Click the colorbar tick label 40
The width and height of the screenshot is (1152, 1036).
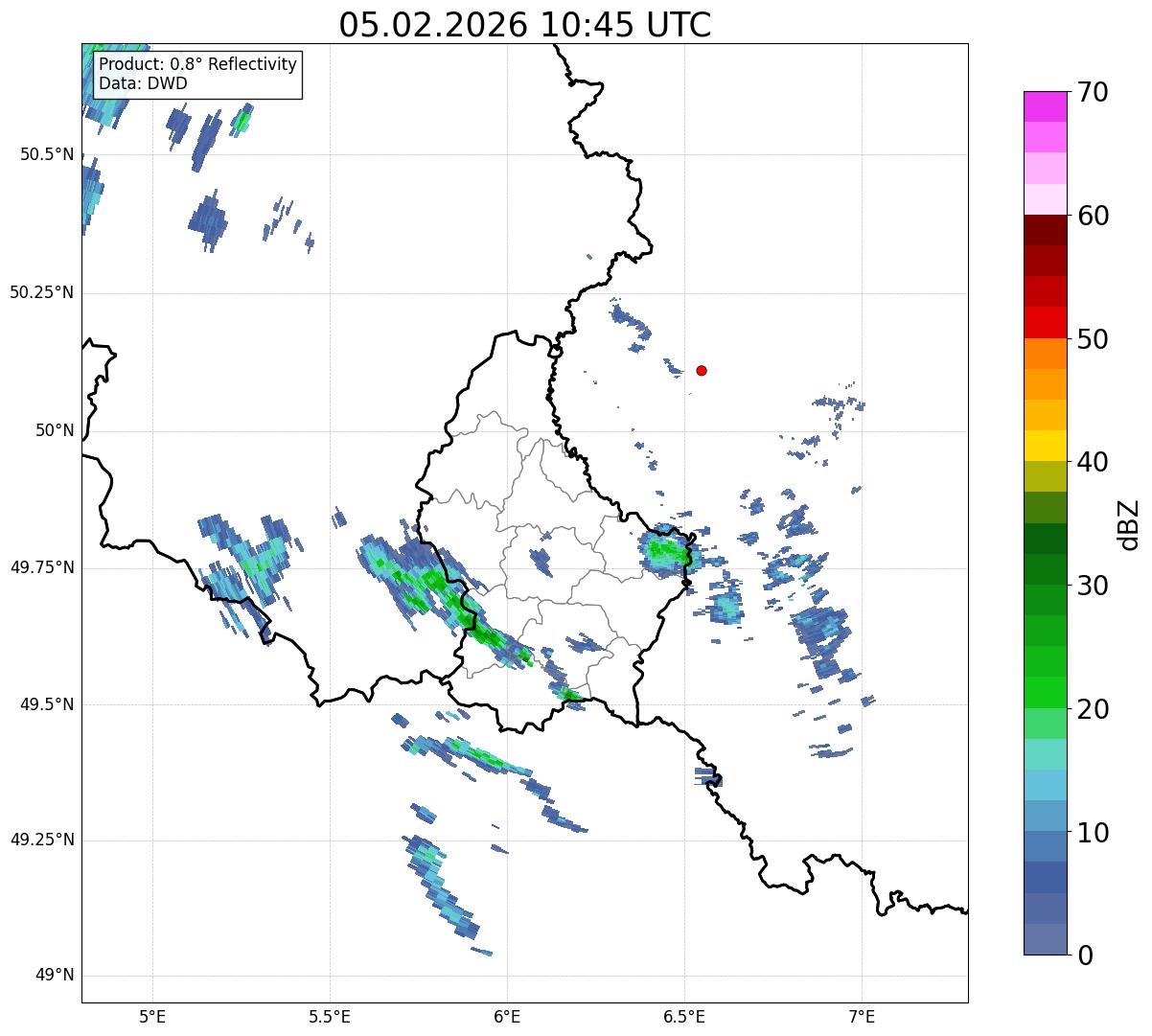[x=1093, y=462]
